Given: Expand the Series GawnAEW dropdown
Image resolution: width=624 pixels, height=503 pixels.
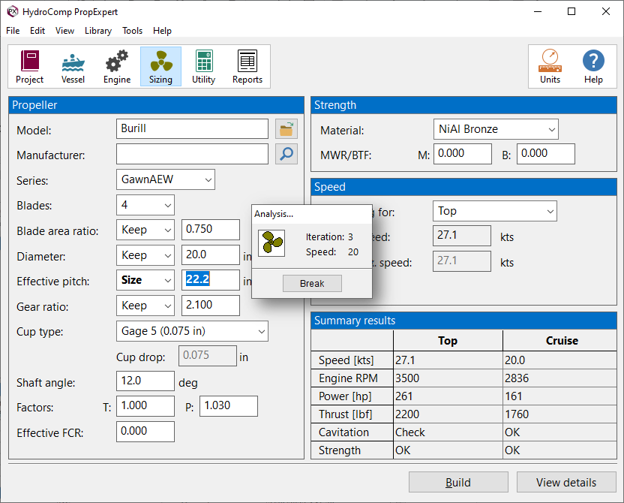Looking at the screenshot, I should click(166, 179).
